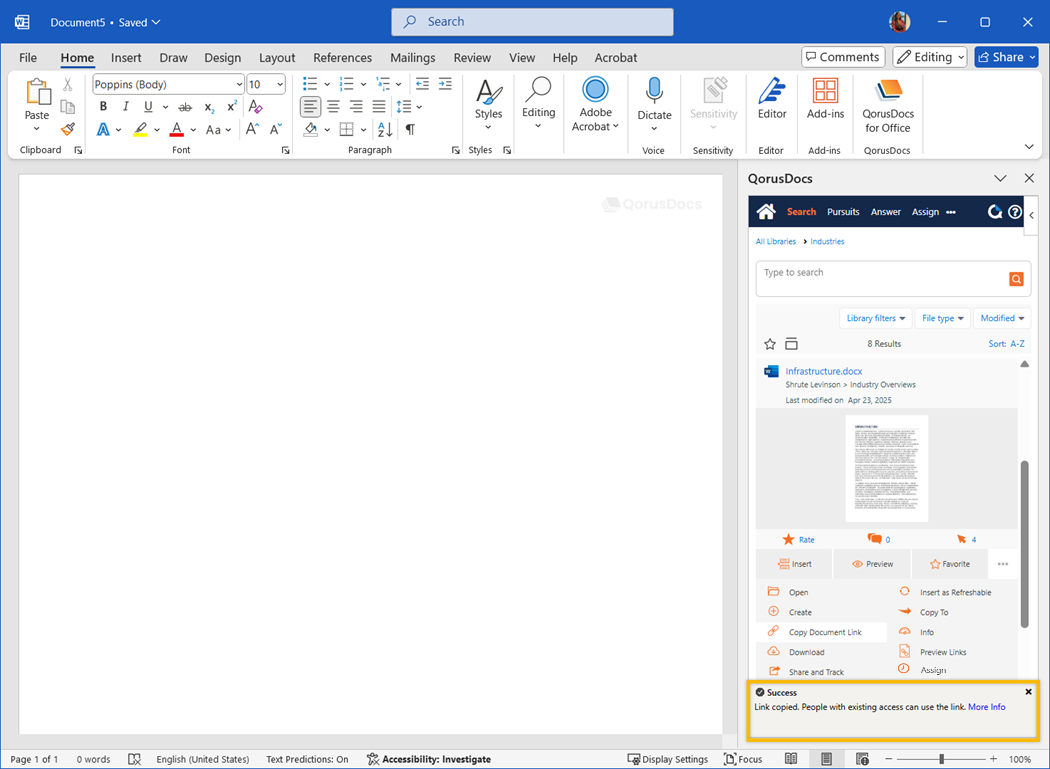This screenshot has width=1050, height=769.
Task: Switch to the References ribbon tab
Action: coord(342,58)
